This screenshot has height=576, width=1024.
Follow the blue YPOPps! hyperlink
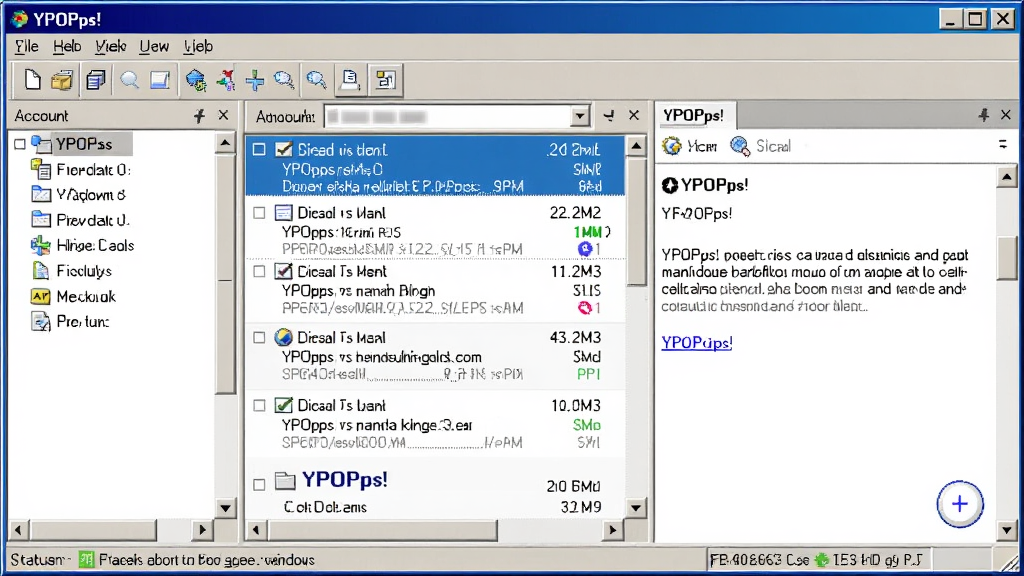697,343
